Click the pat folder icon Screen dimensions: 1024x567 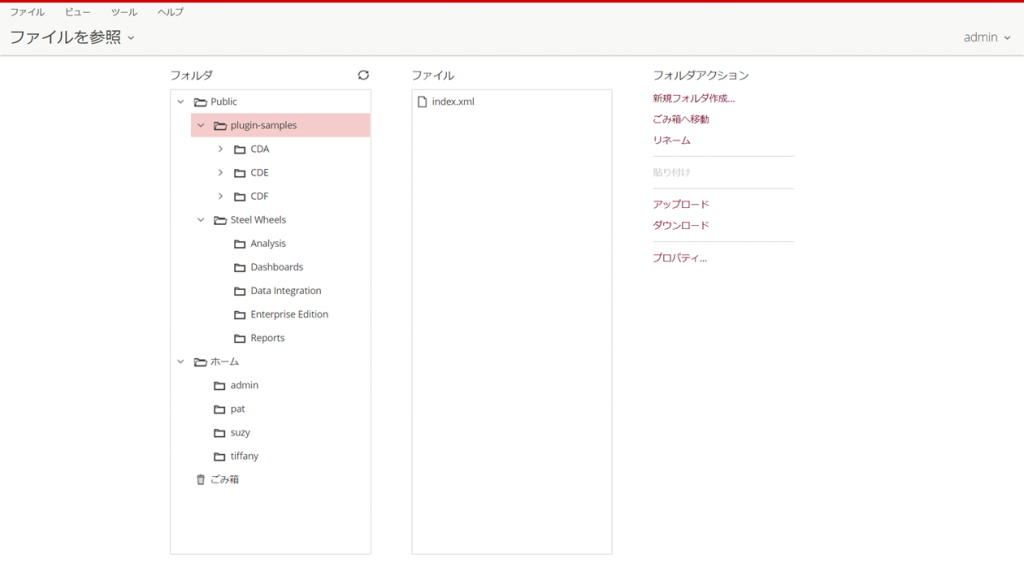(219, 410)
